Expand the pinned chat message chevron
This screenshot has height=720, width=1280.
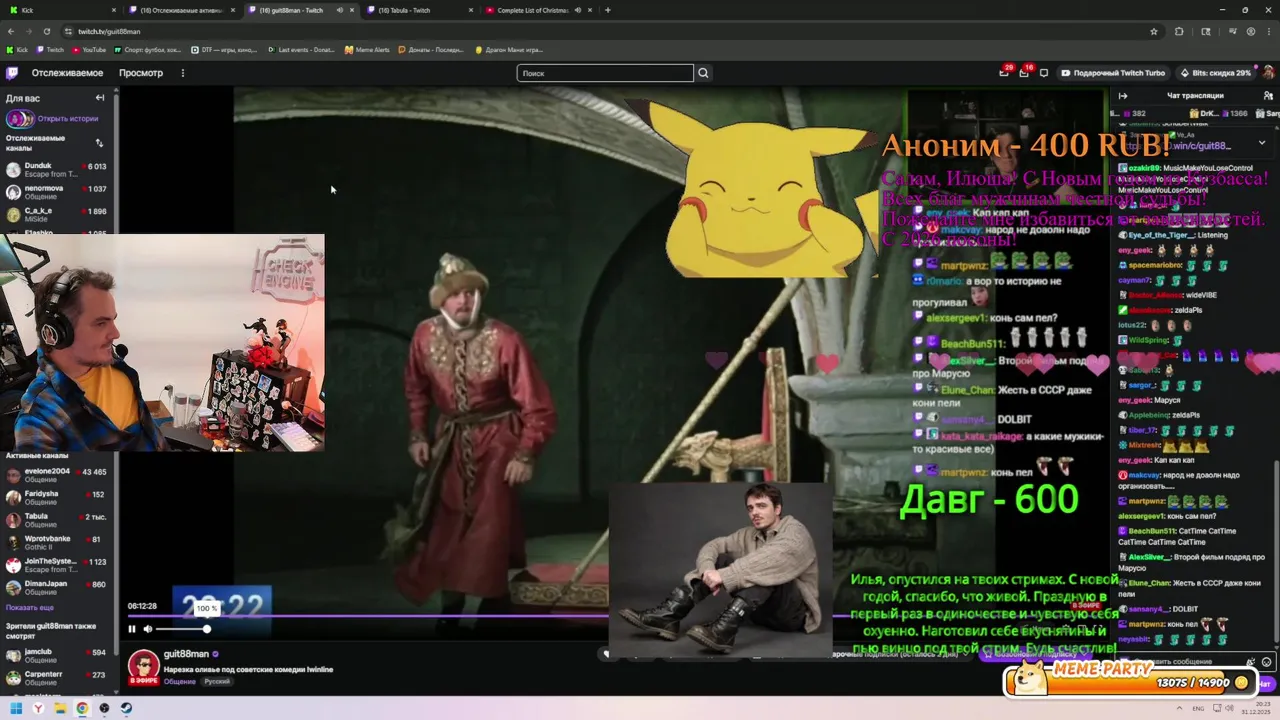point(1262,143)
